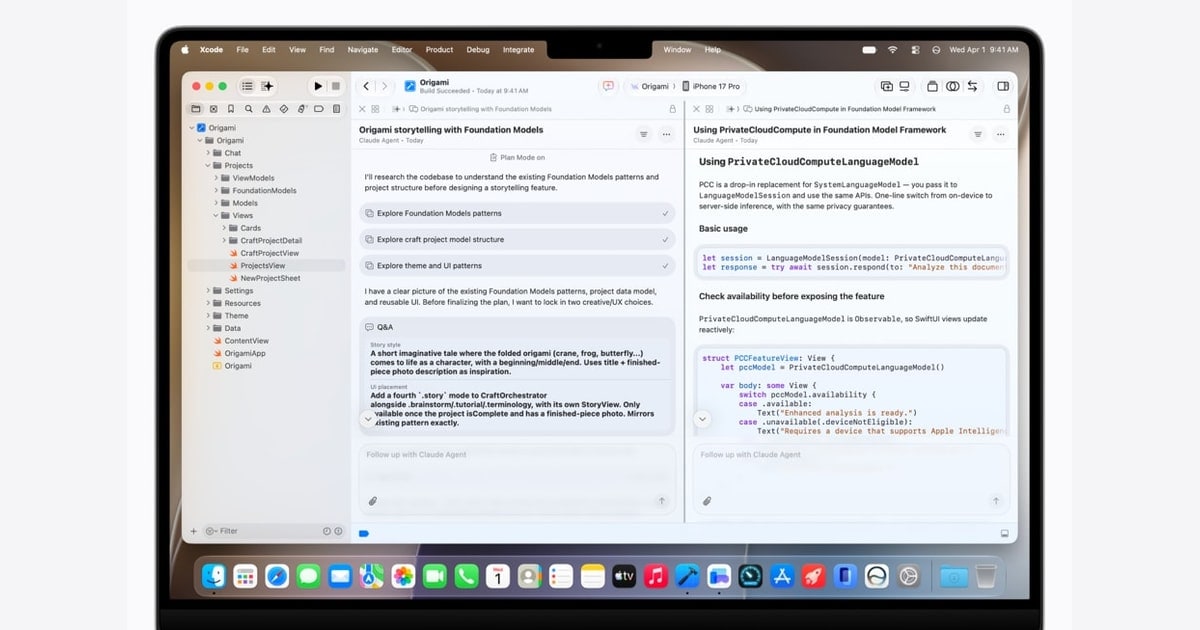This screenshot has width=1200, height=630.
Task: Open the Integrate menu
Action: 518,49
